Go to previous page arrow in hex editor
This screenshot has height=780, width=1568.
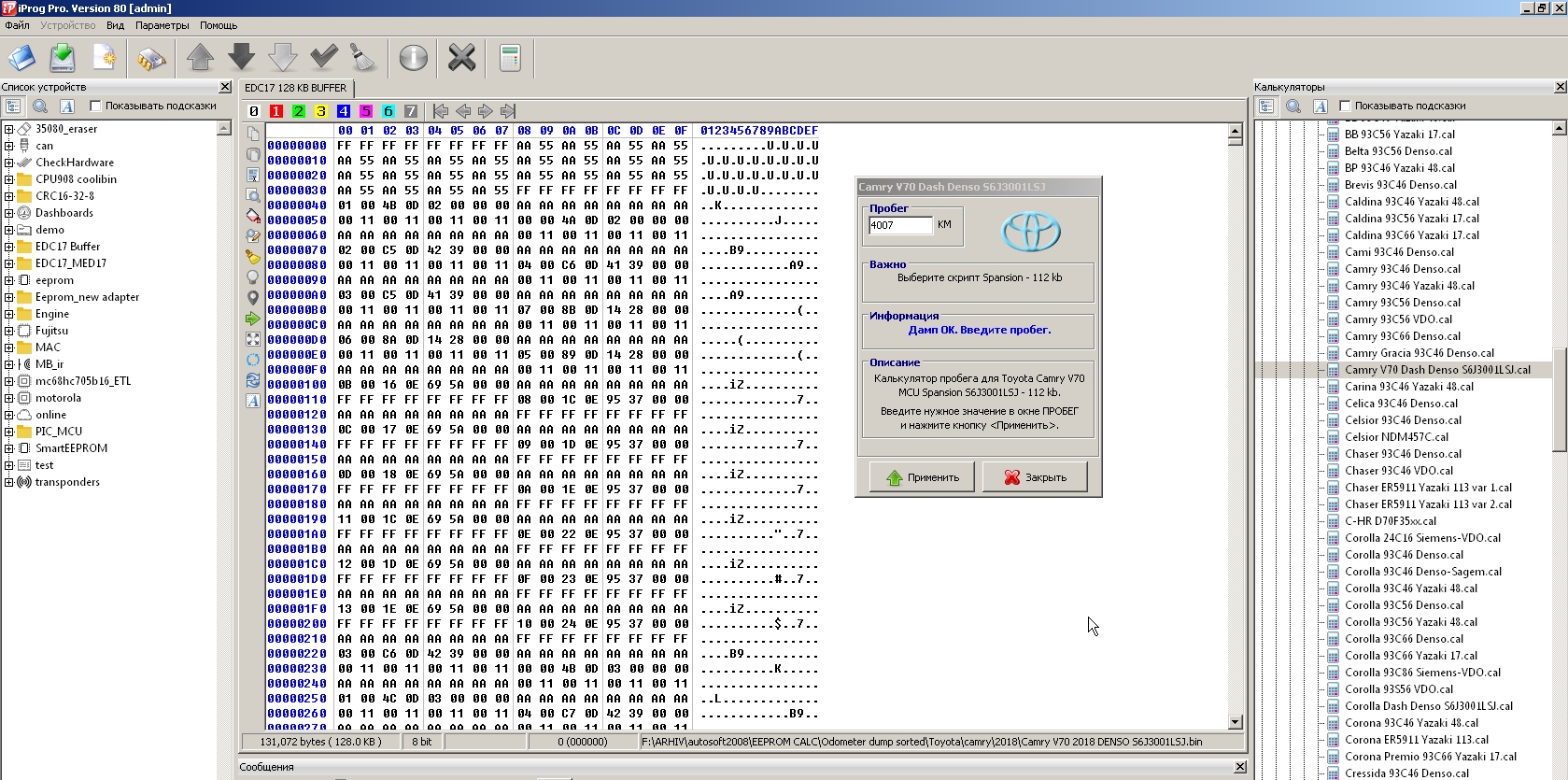click(x=463, y=111)
